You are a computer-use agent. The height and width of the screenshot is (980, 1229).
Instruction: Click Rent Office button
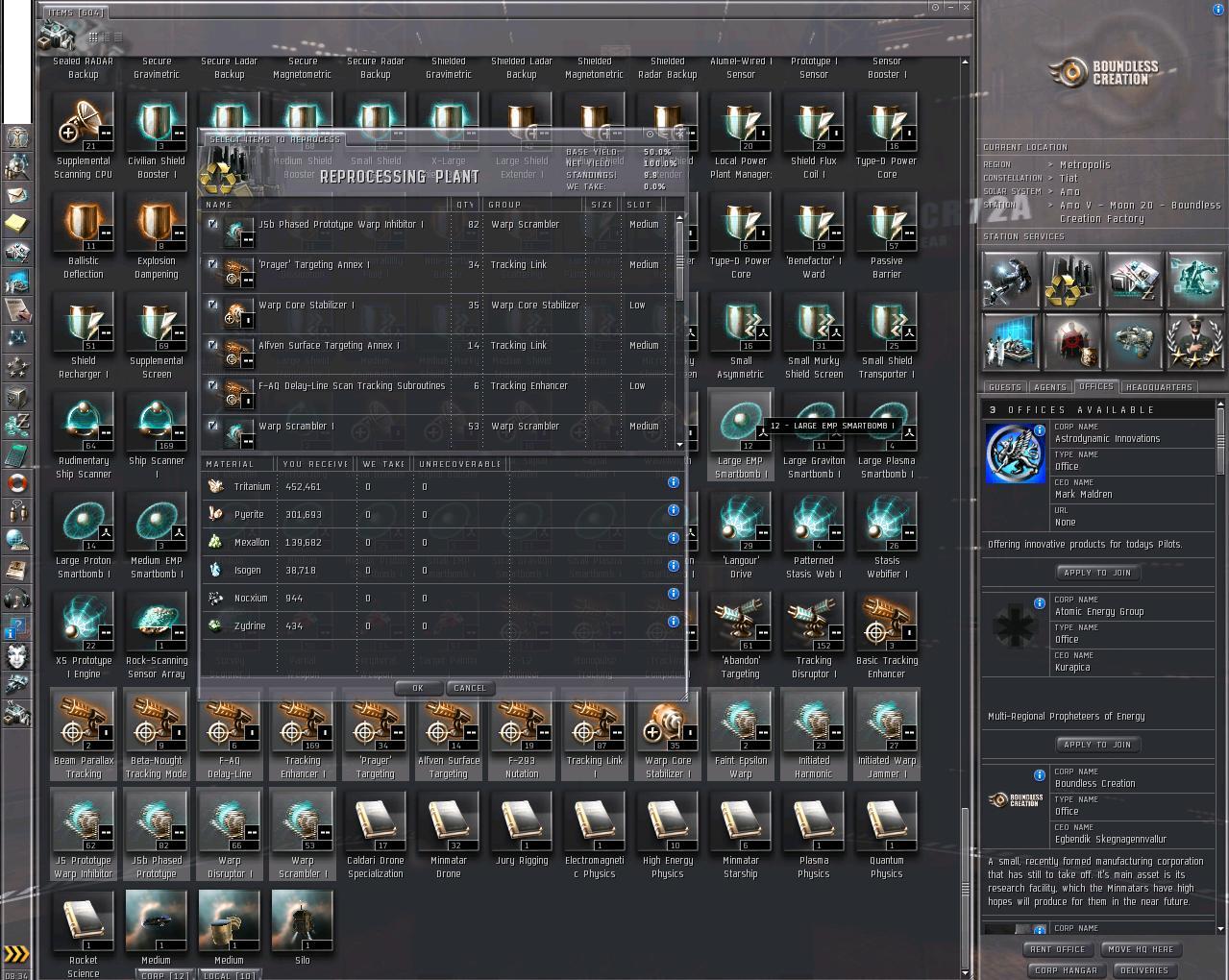click(x=1057, y=949)
